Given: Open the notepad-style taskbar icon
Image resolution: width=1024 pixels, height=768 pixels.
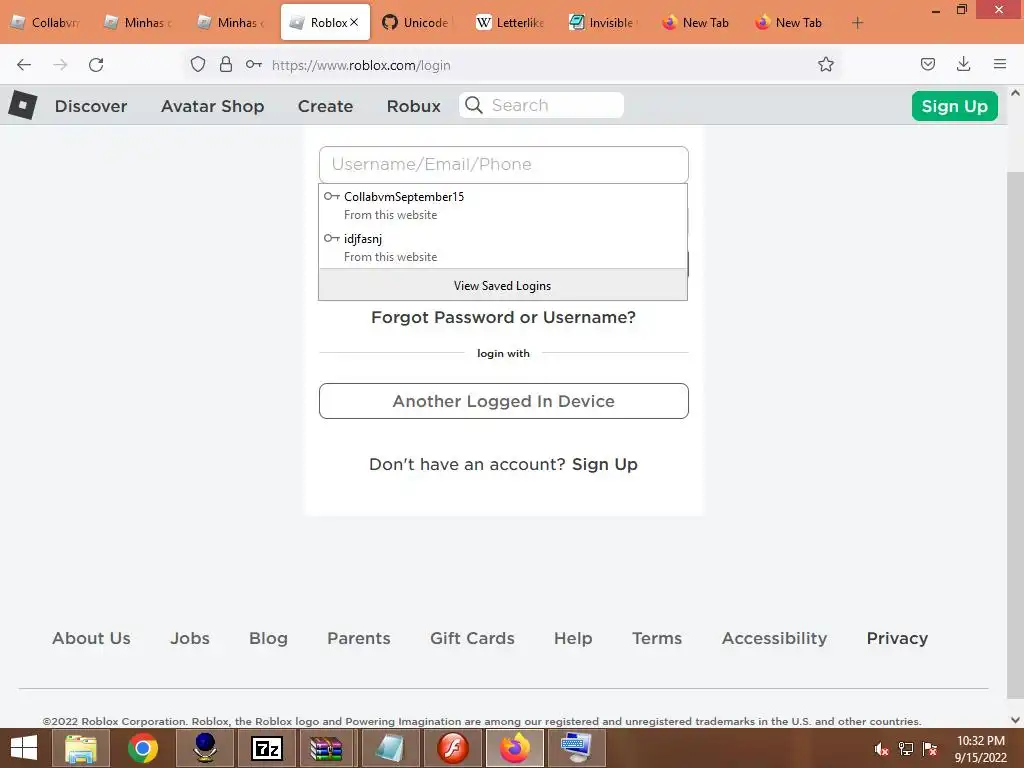Looking at the screenshot, I should coord(391,748).
